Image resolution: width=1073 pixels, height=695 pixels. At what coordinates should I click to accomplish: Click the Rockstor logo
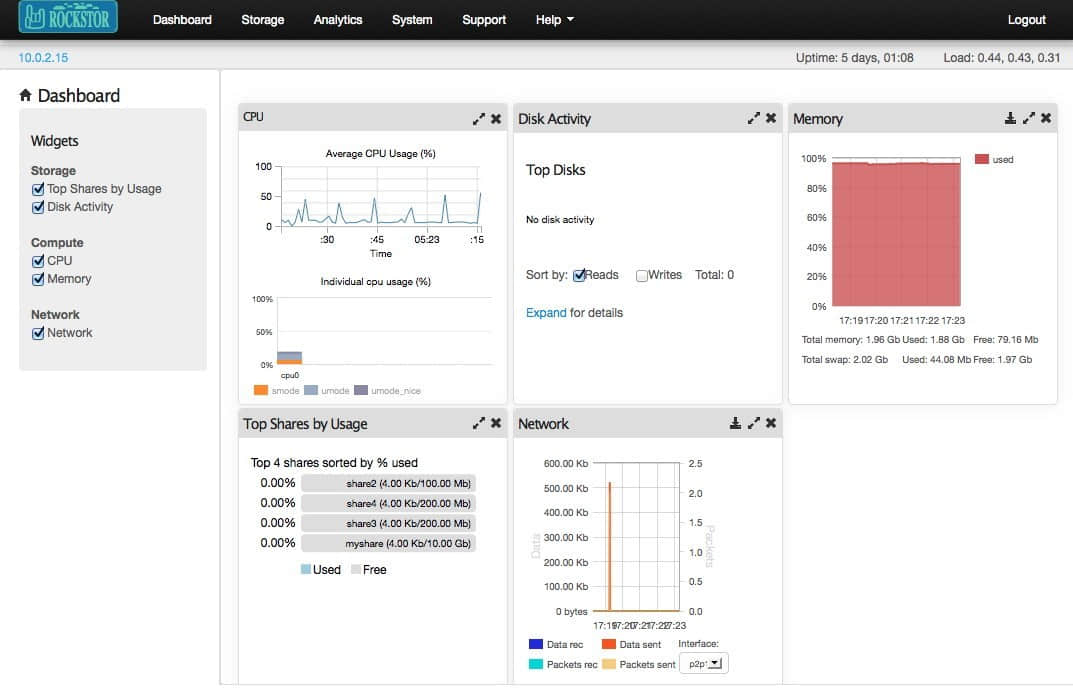click(68, 17)
